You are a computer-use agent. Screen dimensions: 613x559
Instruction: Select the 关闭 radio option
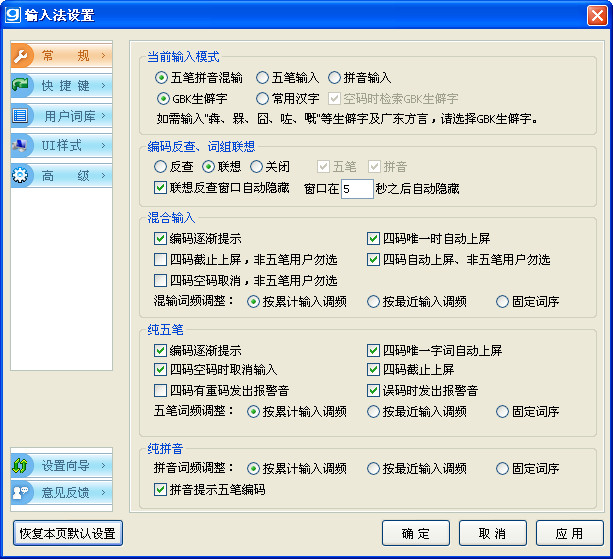[270, 167]
